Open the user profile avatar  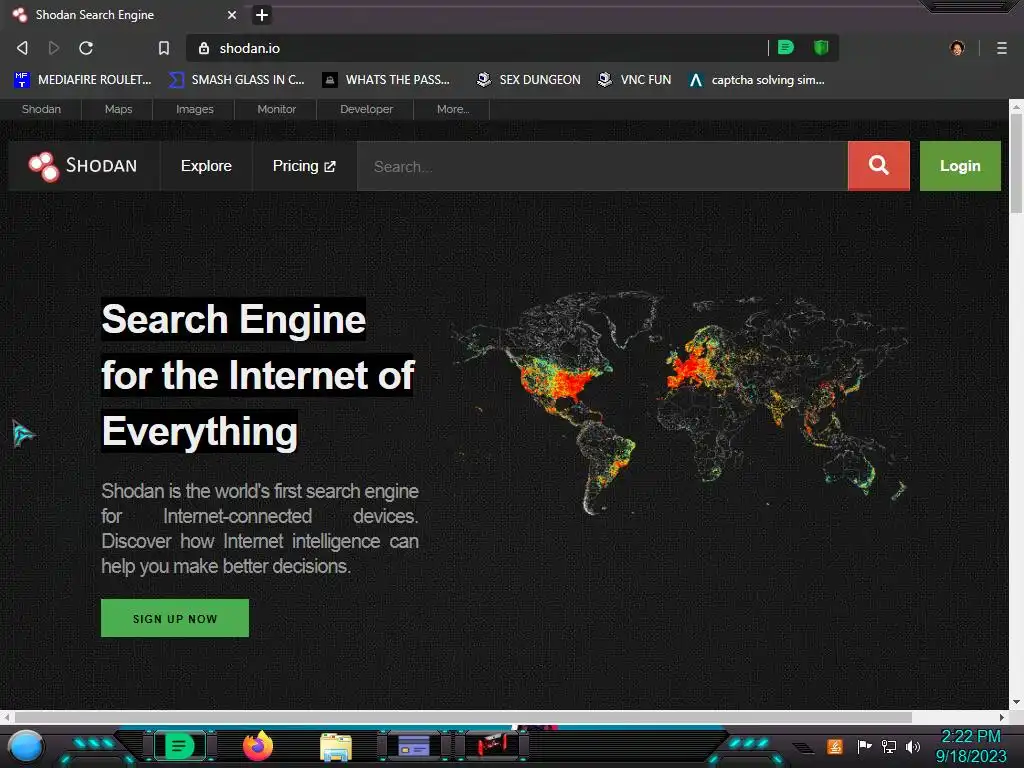click(957, 48)
